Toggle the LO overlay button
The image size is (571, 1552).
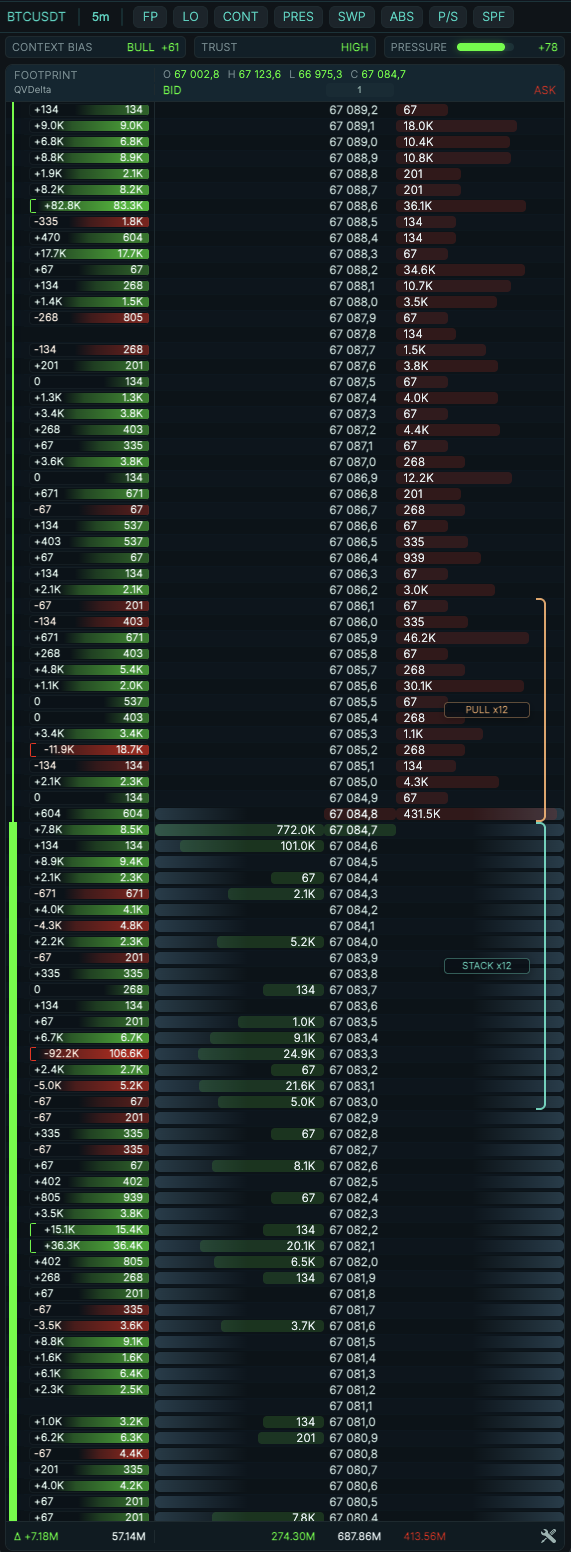point(190,16)
